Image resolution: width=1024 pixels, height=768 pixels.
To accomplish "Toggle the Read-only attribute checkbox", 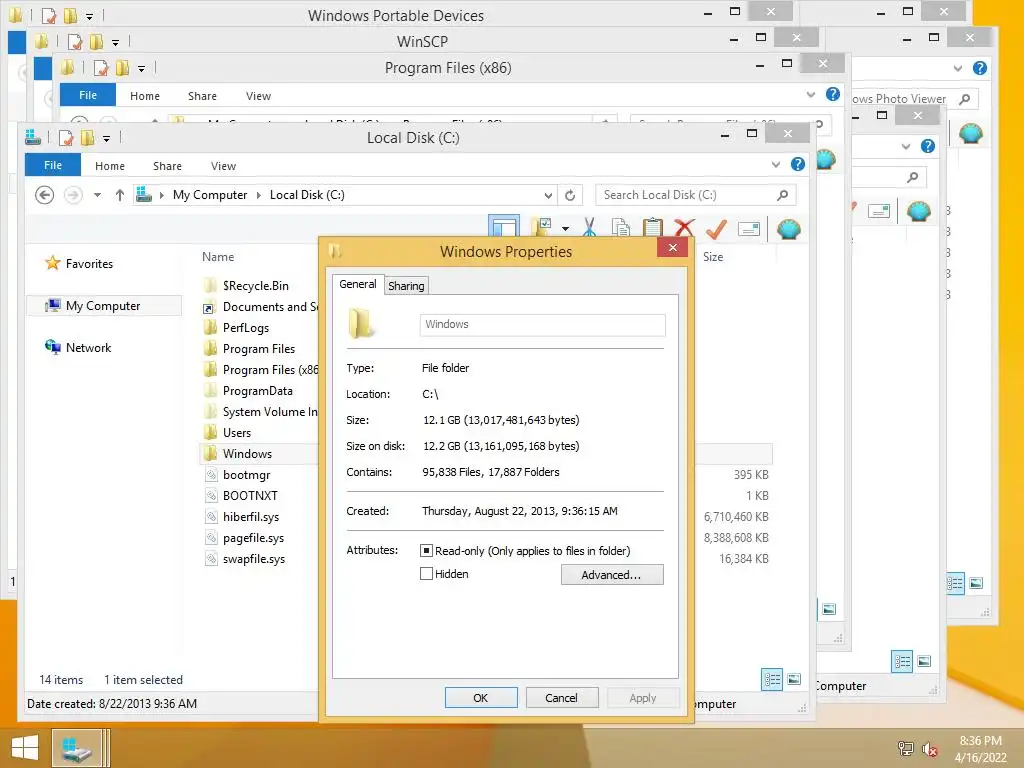I will point(426,551).
